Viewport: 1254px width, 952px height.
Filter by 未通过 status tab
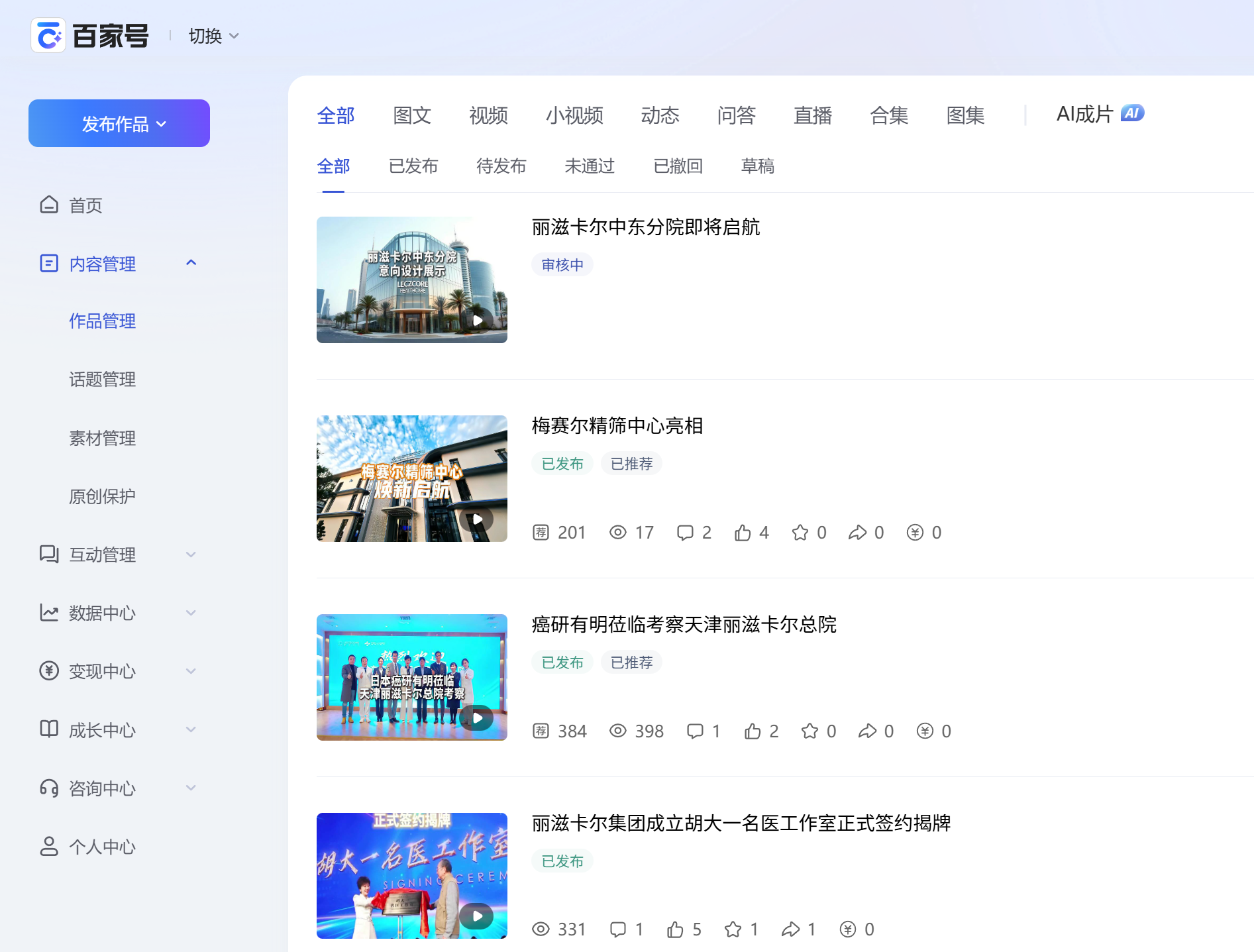pos(590,166)
